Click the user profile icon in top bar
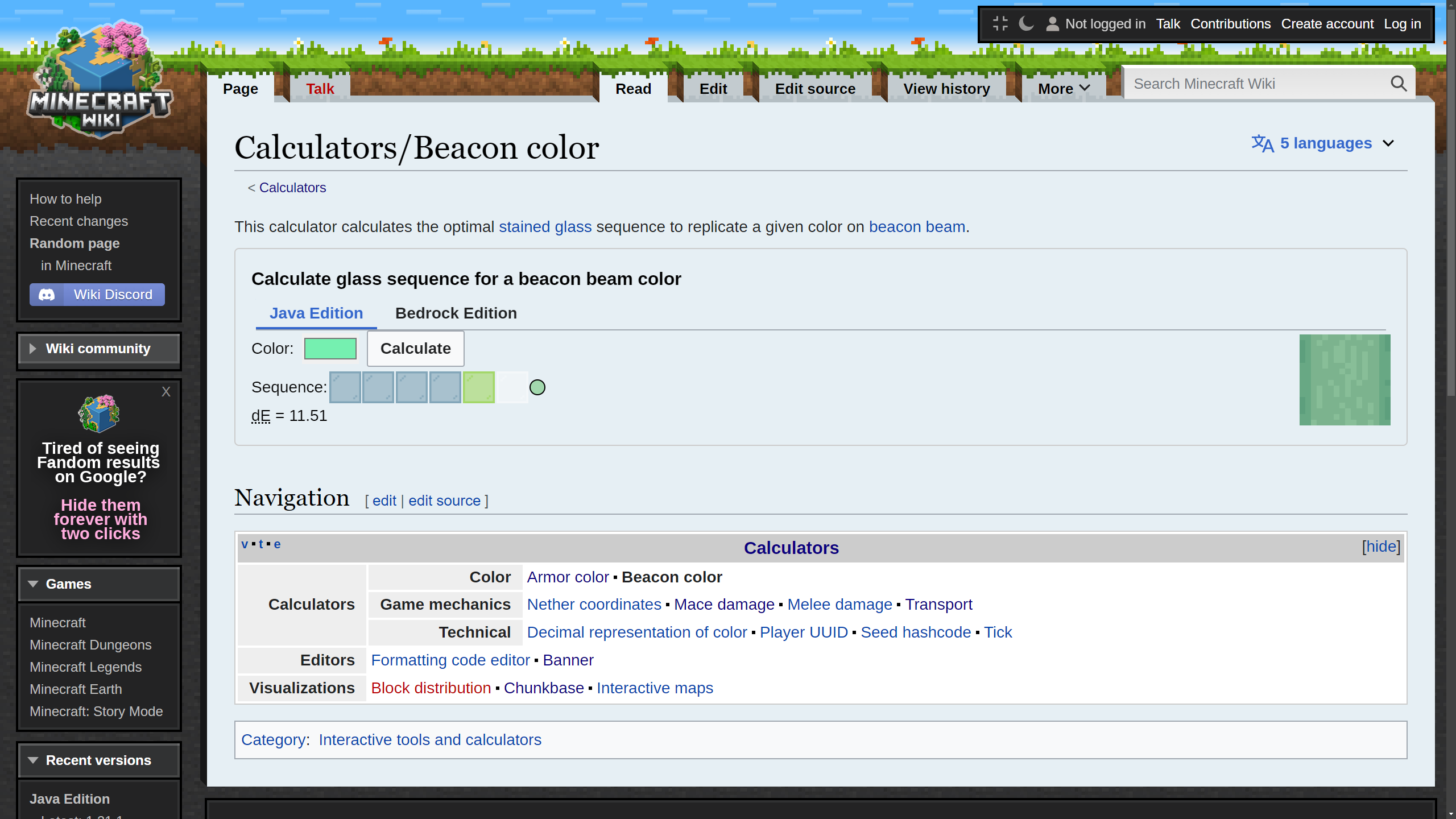The width and height of the screenshot is (1456, 819). tap(1053, 24)
